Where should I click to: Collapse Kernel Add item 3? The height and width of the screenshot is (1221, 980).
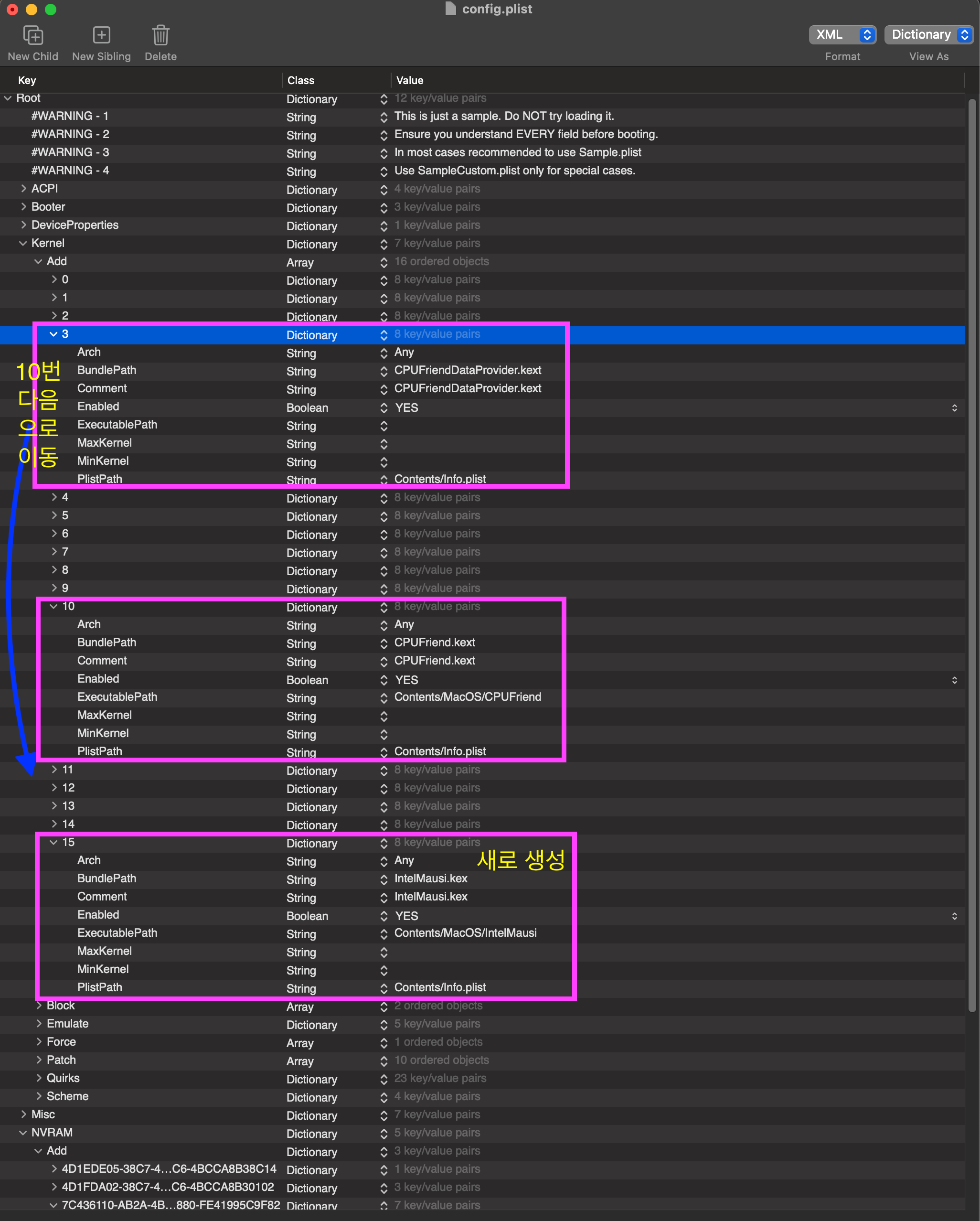tap(54, 333)
